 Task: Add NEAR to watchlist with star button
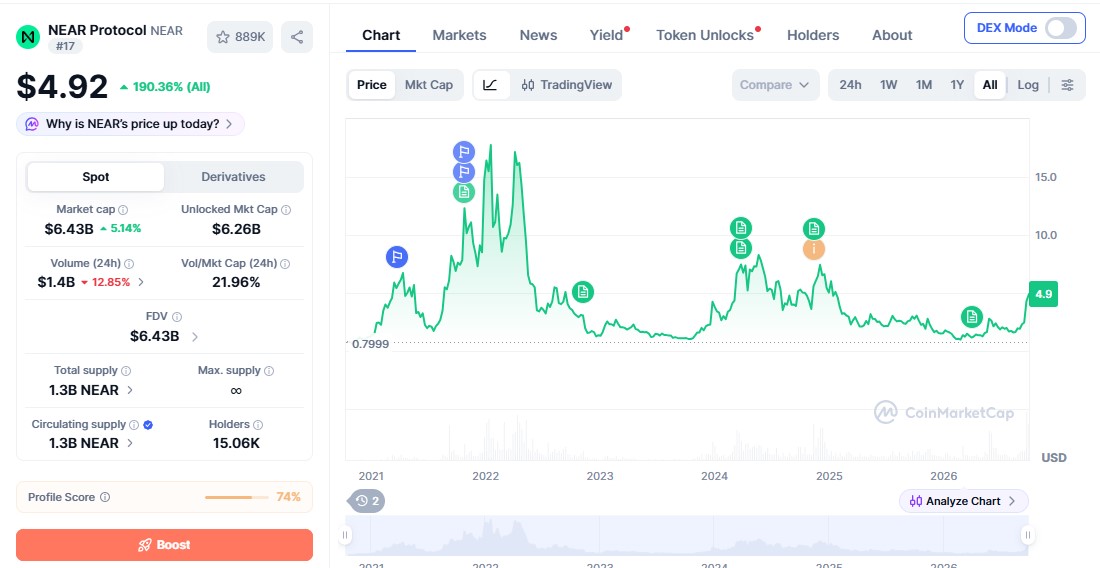(x=240, y=37)
